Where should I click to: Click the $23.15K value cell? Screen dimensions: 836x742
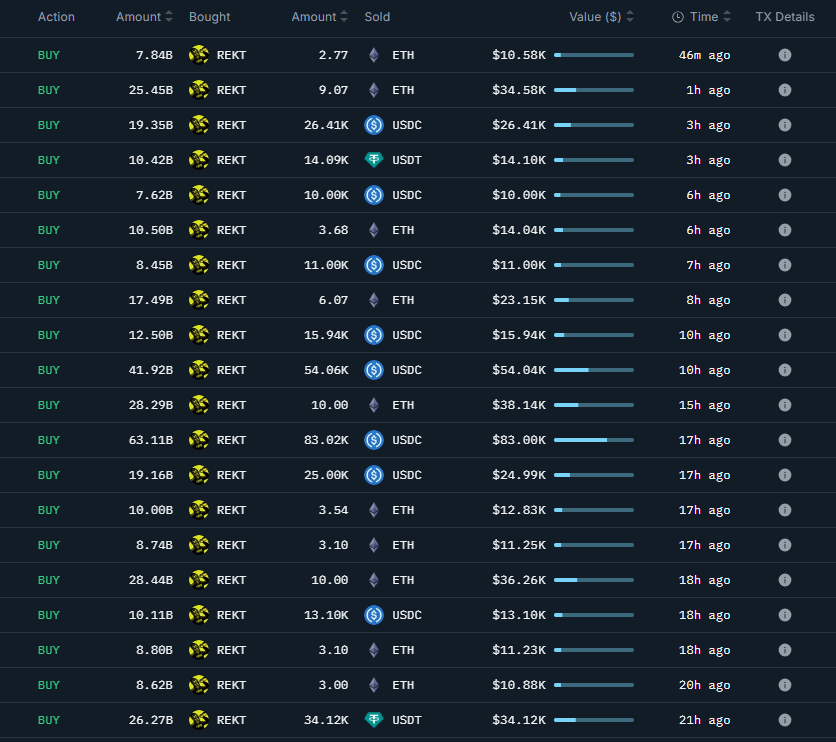pos(519,300)
